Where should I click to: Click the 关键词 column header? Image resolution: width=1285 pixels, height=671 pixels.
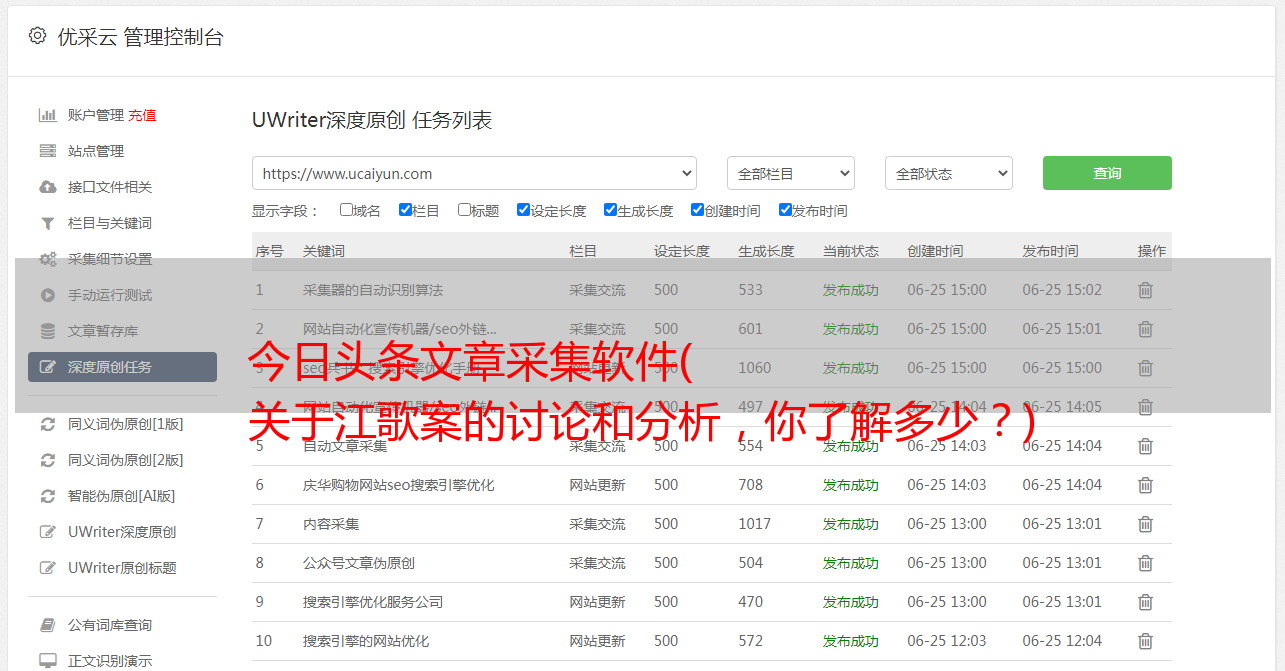324,251
